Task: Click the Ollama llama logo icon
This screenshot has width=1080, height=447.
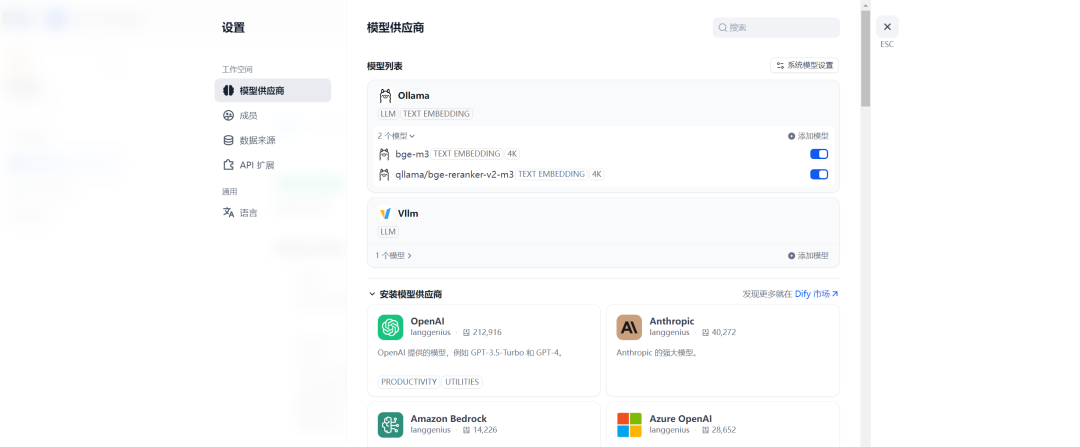Action: pos(385,96)
